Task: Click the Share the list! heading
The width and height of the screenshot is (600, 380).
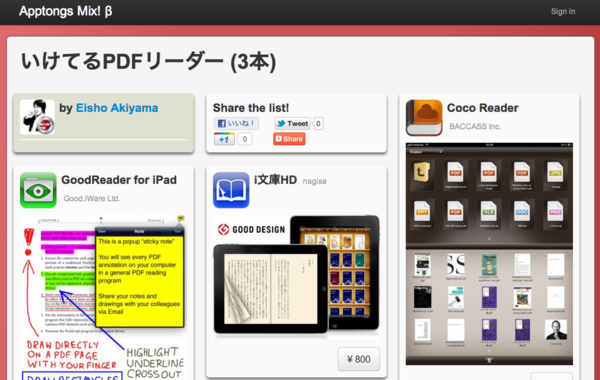Action: click(251, 108)
